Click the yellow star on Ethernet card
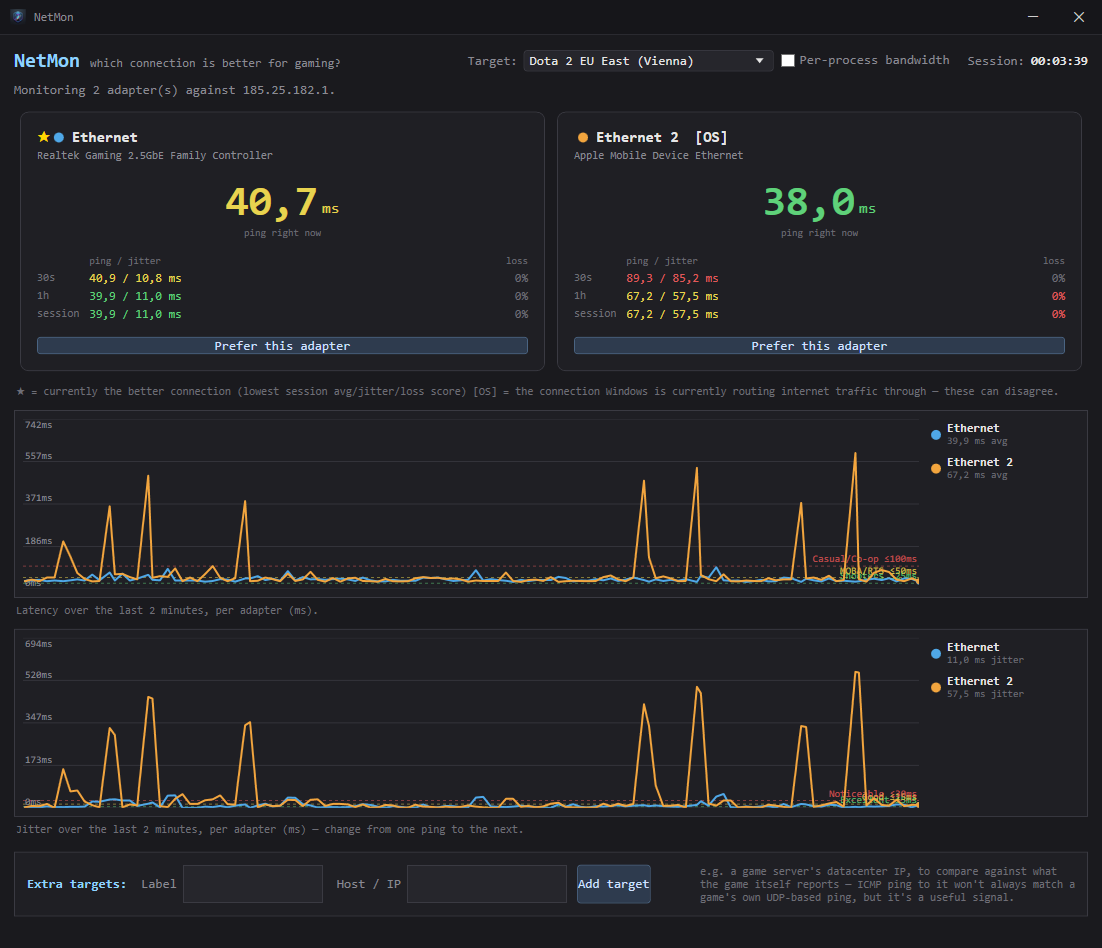This screenshot has height=948, width=1102. [44, 137]
